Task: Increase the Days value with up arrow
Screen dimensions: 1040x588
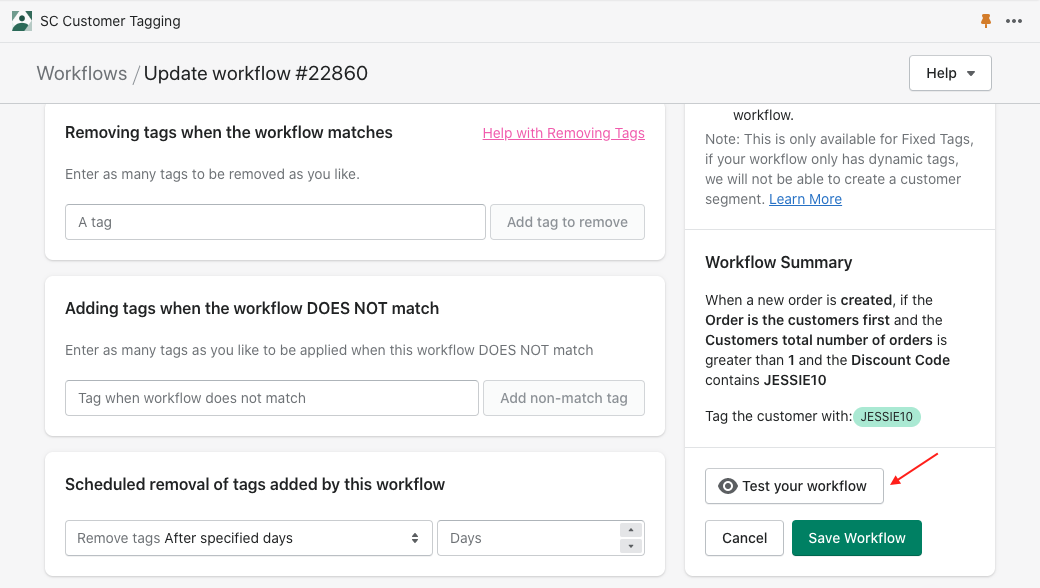Action: pos(631,530)
